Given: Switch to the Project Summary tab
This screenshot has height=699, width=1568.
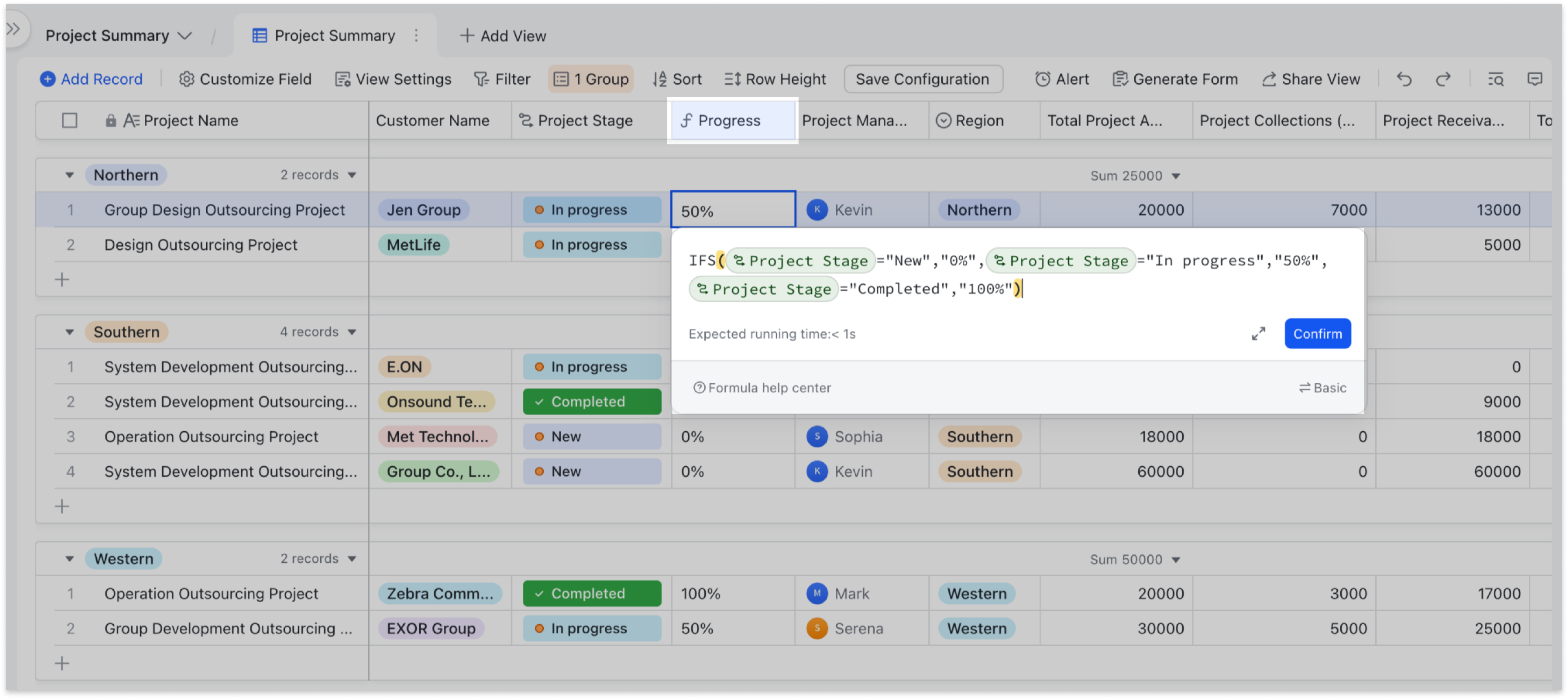Looking at the screenshot, I should 334,35.
